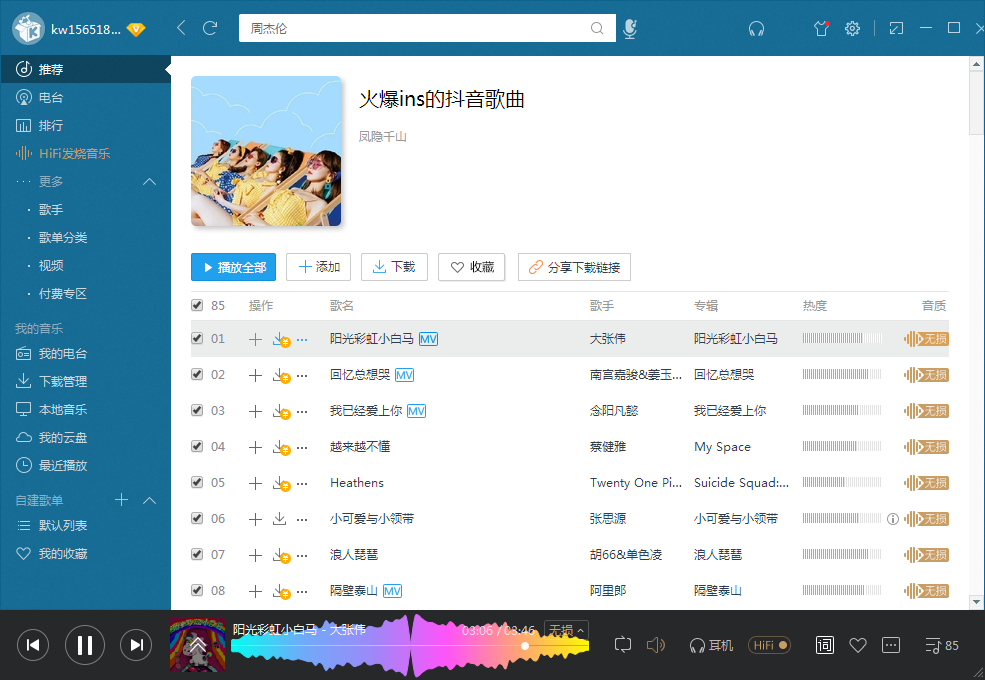Activate voice search microphone
This screenshot has width=985, height=680.
coord(630,28)
